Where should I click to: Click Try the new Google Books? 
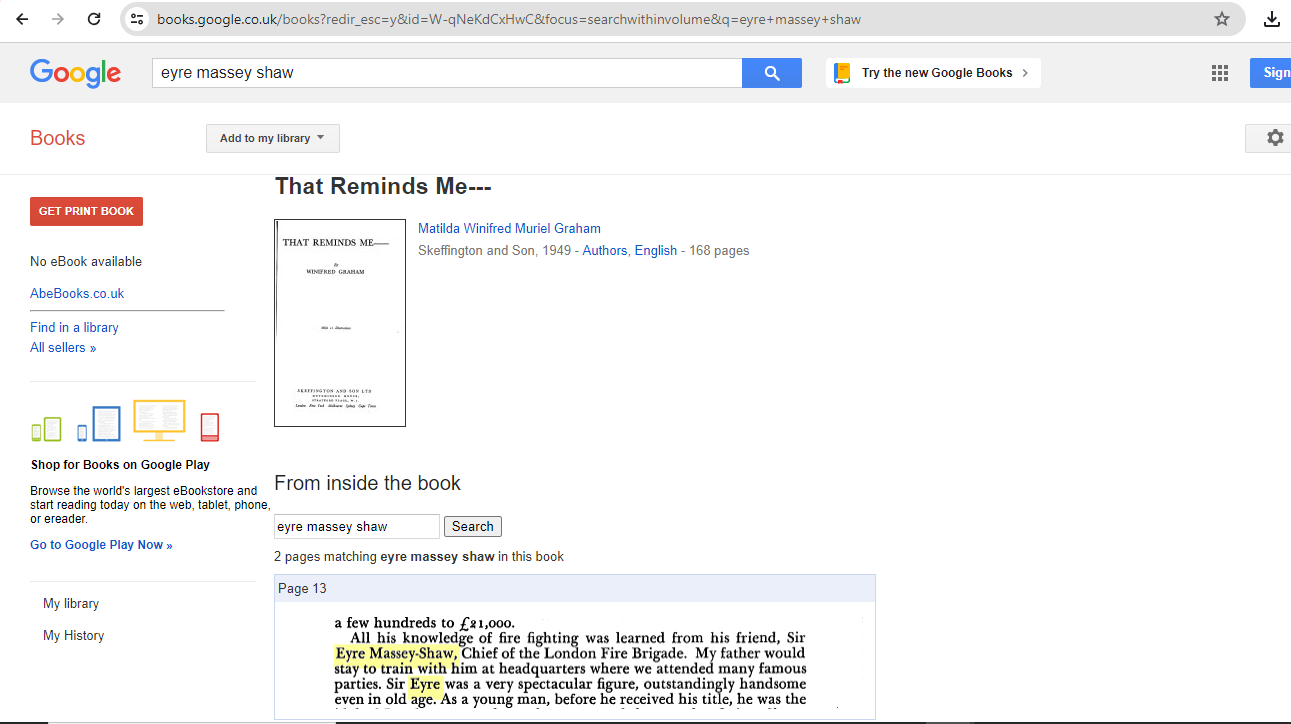(x=933, y=73)
